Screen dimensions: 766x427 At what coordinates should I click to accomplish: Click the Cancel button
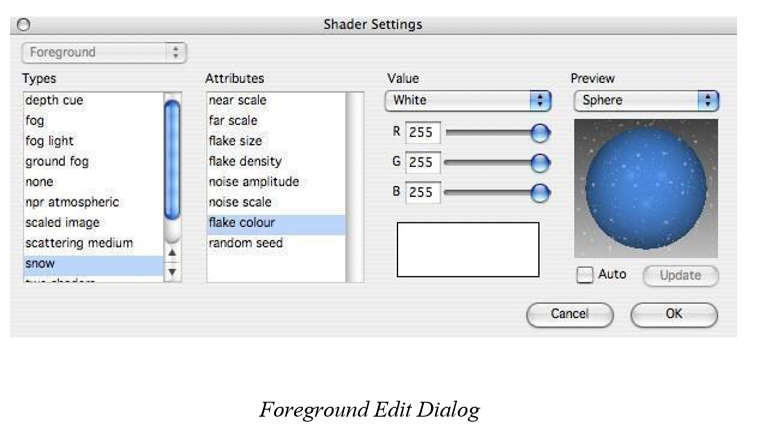point(570,314)
